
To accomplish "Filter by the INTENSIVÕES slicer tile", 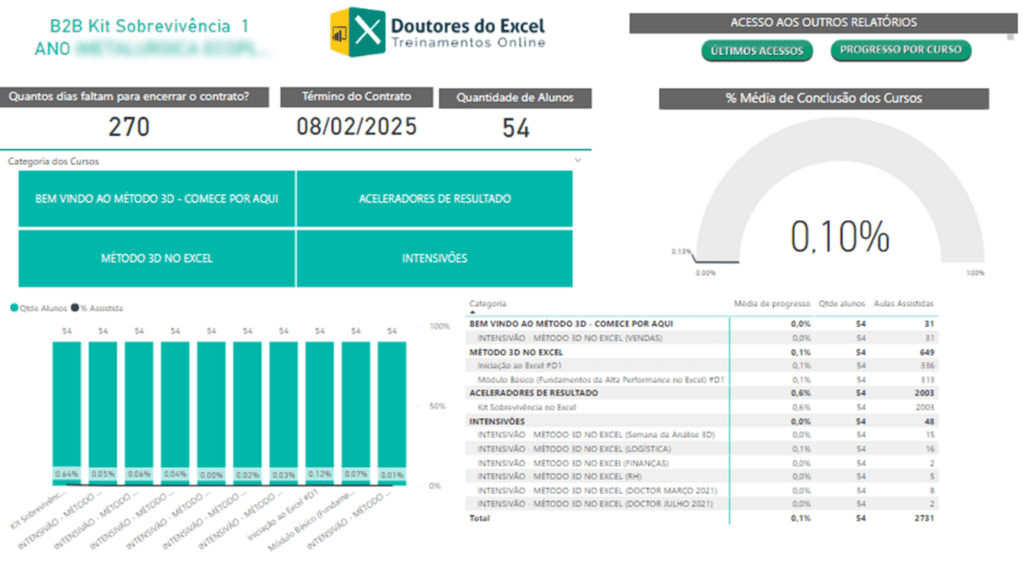I will tap(434, 258).
